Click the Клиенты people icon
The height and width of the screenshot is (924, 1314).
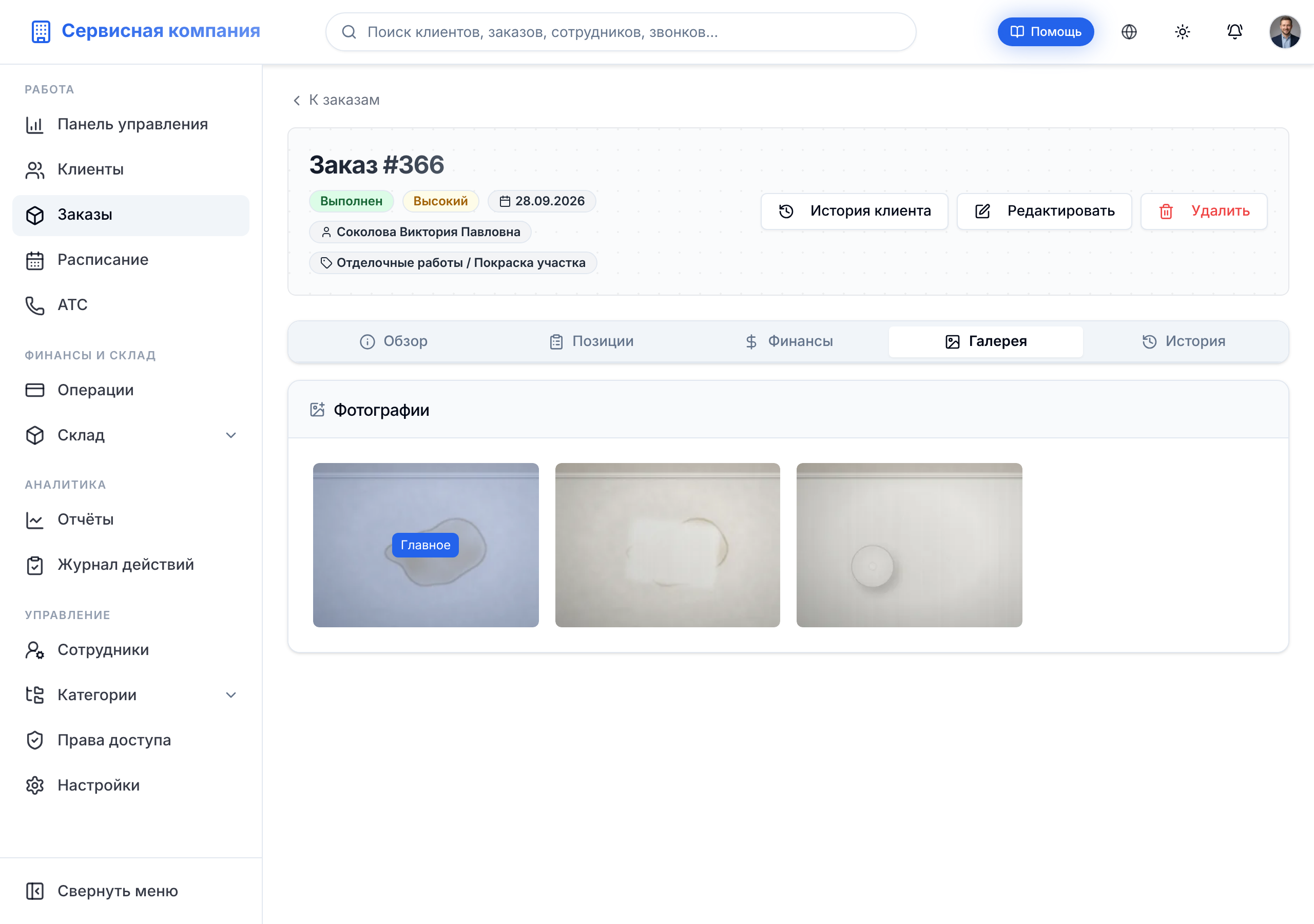(35, 170)
